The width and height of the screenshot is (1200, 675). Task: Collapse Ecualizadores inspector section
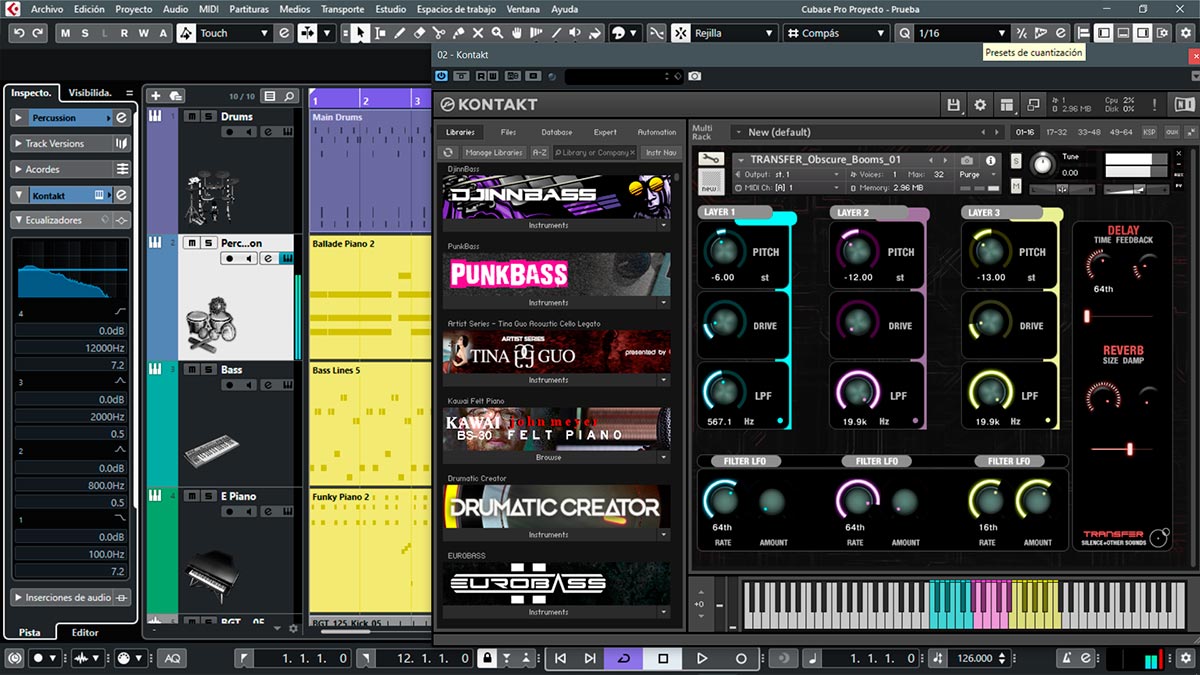pos(19,220)
